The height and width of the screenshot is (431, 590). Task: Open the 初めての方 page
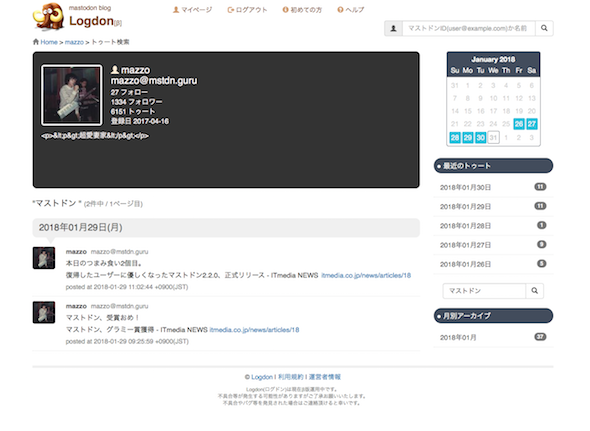pos(302,10)
